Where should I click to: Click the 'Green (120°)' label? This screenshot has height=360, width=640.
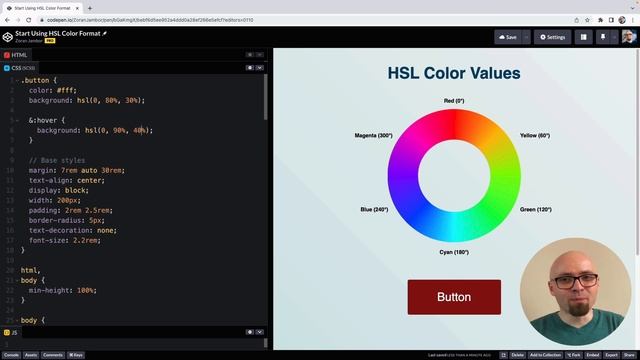(x=536, y=209)
